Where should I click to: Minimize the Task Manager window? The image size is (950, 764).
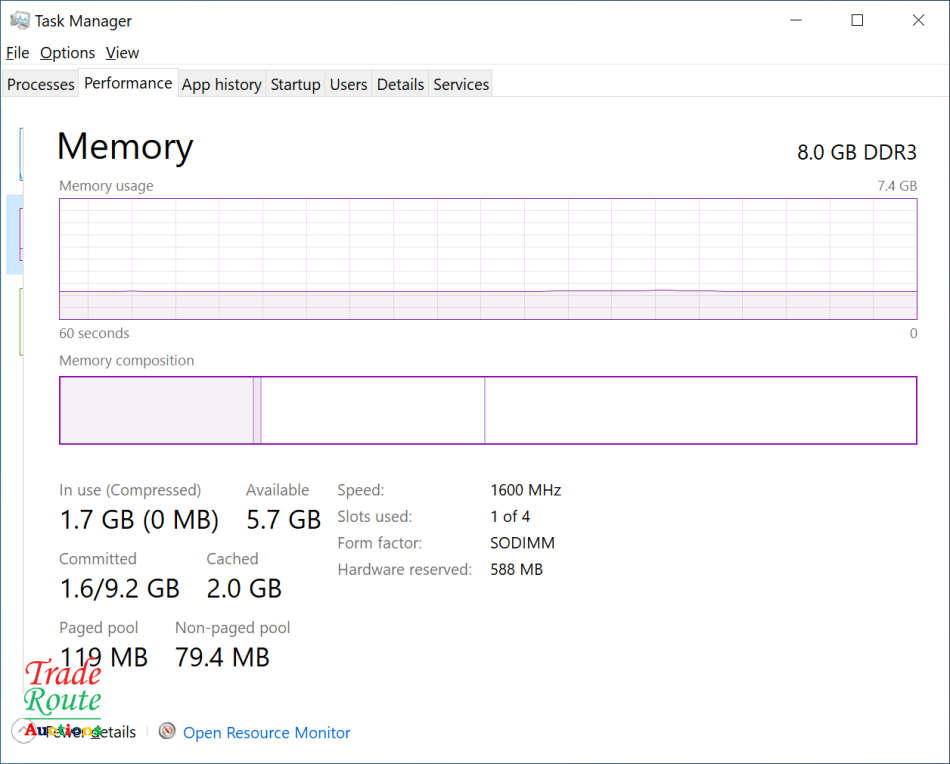(x=796, y=20)
